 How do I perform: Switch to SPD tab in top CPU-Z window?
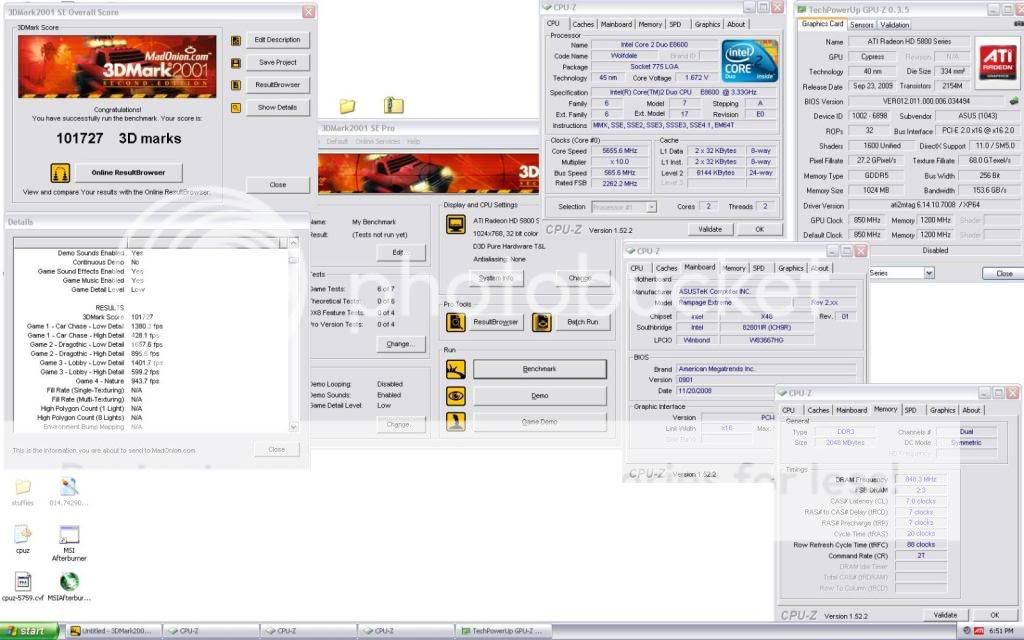[675, 24]
